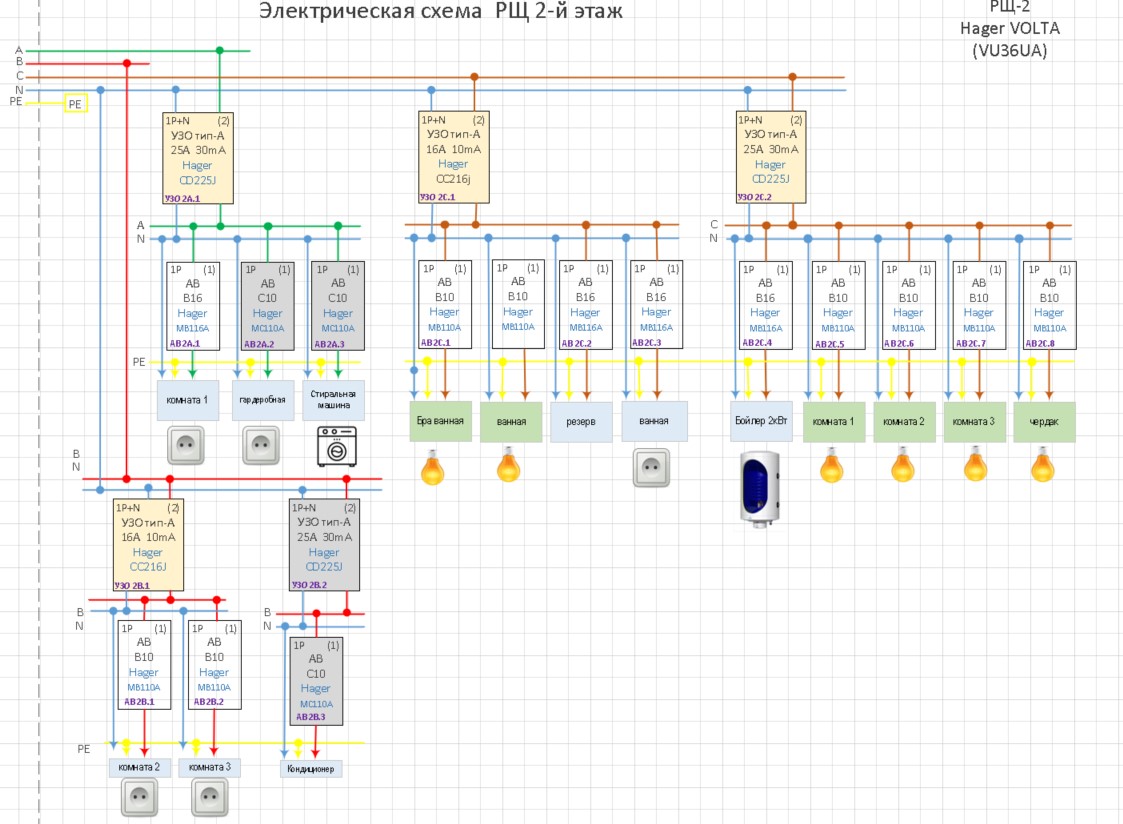Select the УЗО 2C.1 block 16A 10mA
The width and height of the screenshot is (1123, 824).
[454, 157]
